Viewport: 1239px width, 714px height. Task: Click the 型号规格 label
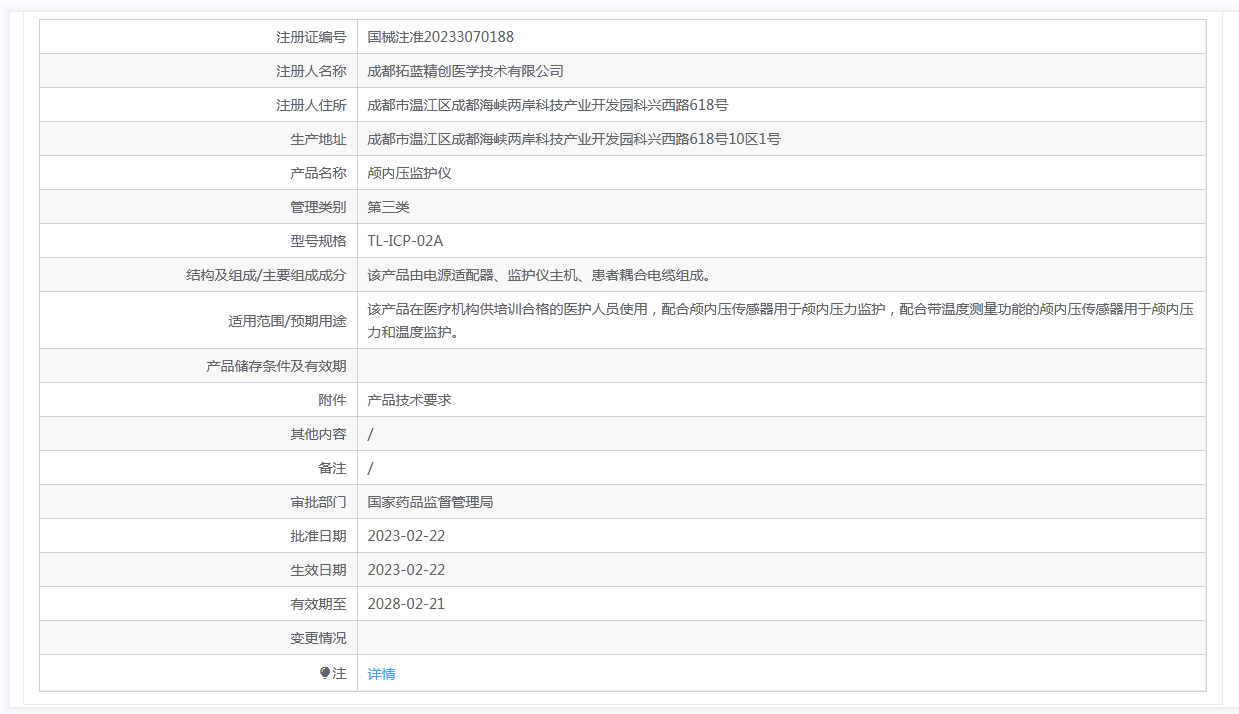point(318,241)
